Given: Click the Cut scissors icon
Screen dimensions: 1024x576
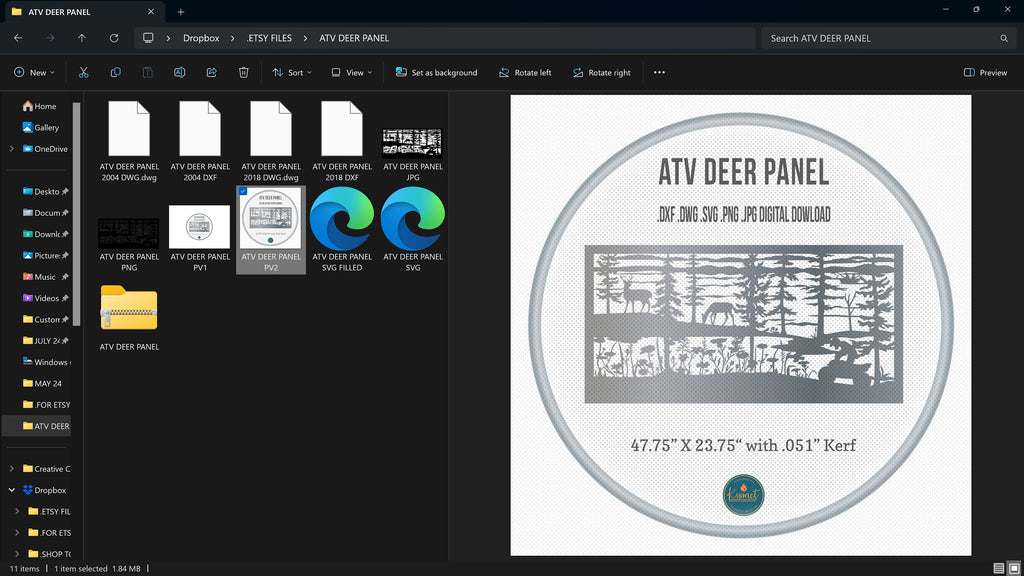Looking at the screenshot, I should [x=84, y=72].
